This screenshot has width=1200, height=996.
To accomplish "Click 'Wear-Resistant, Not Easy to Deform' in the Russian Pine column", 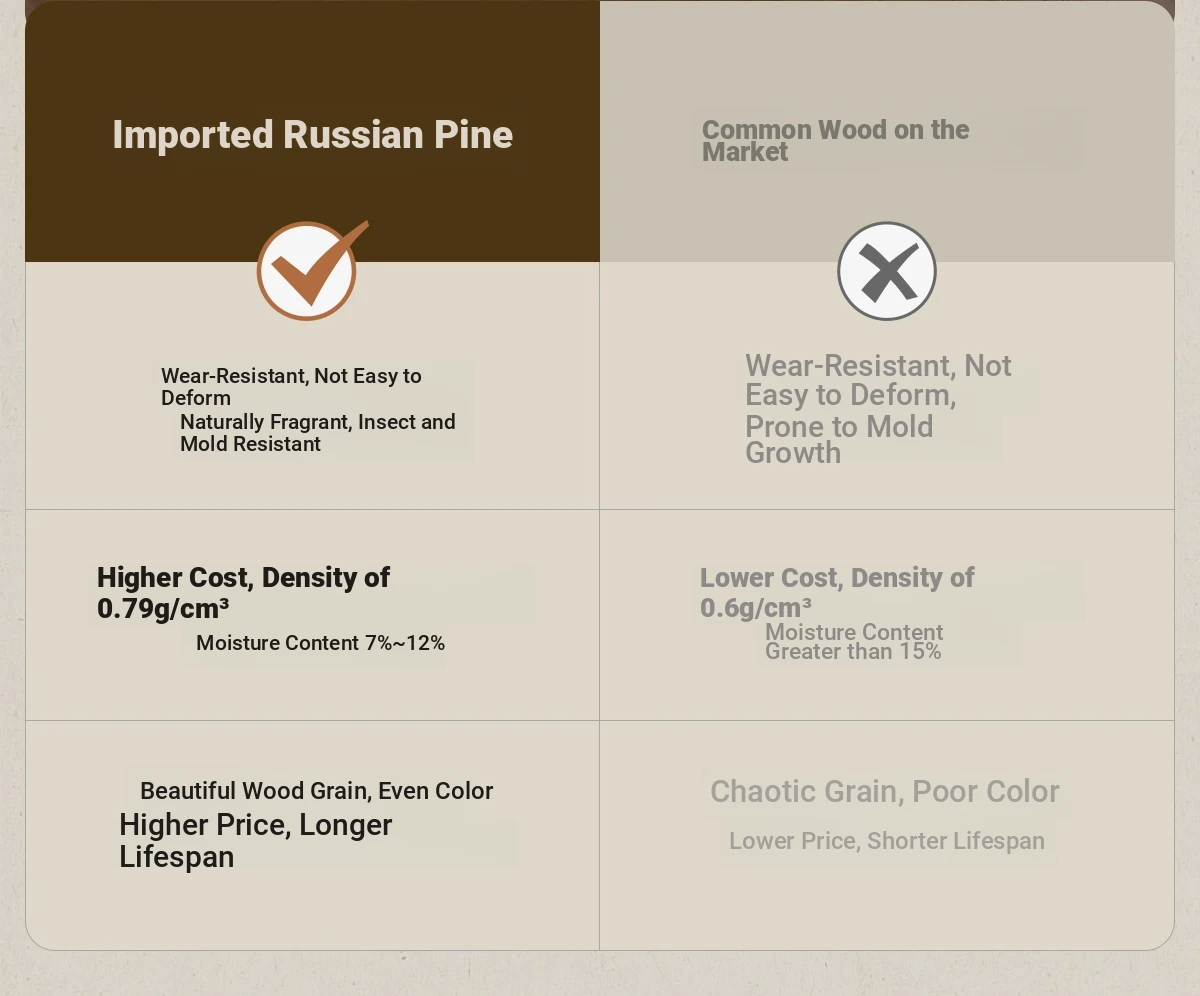I will tap(291, 387).
